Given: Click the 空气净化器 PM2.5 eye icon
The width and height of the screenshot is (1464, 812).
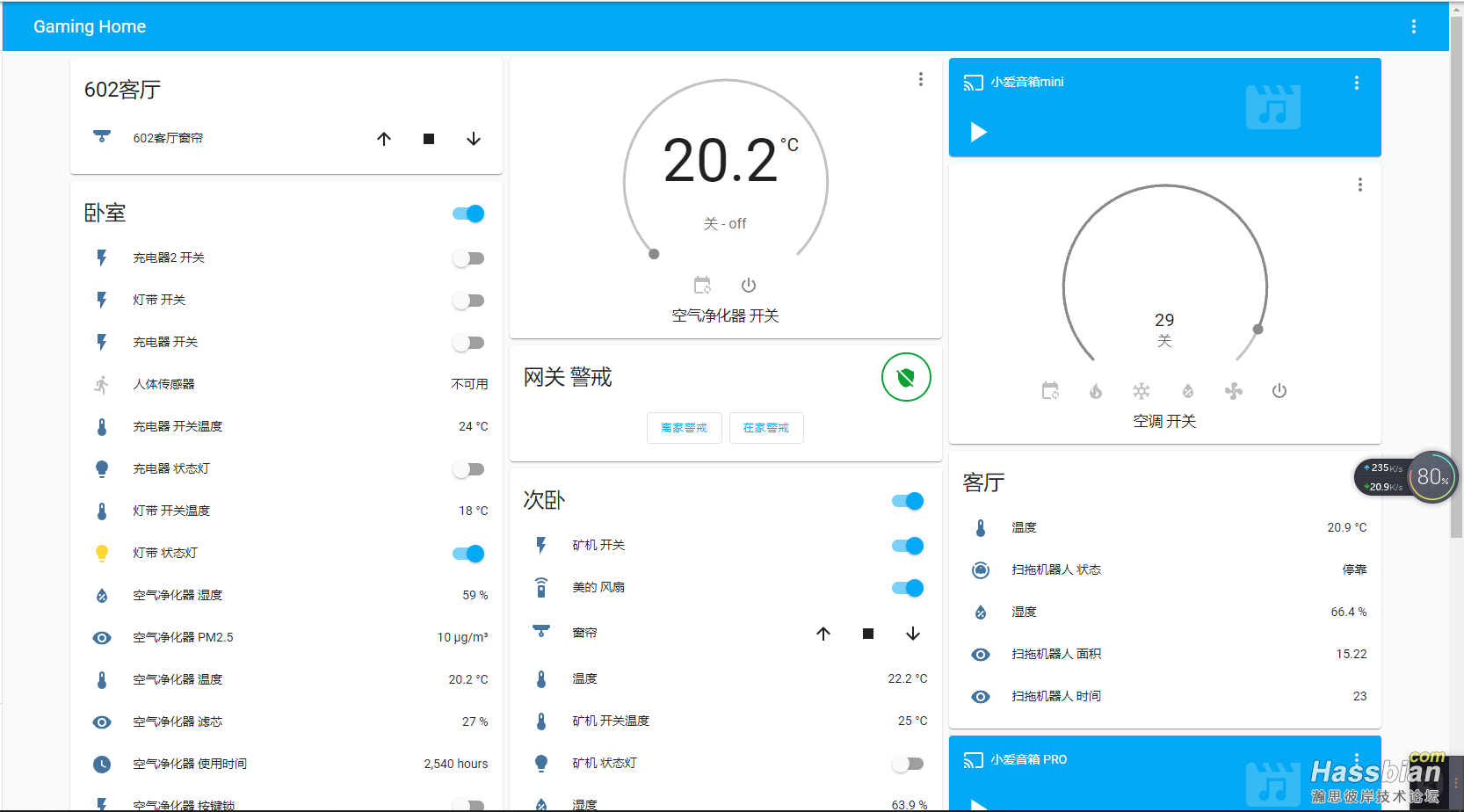Looking at the screenshot, I should click(102, 637).
